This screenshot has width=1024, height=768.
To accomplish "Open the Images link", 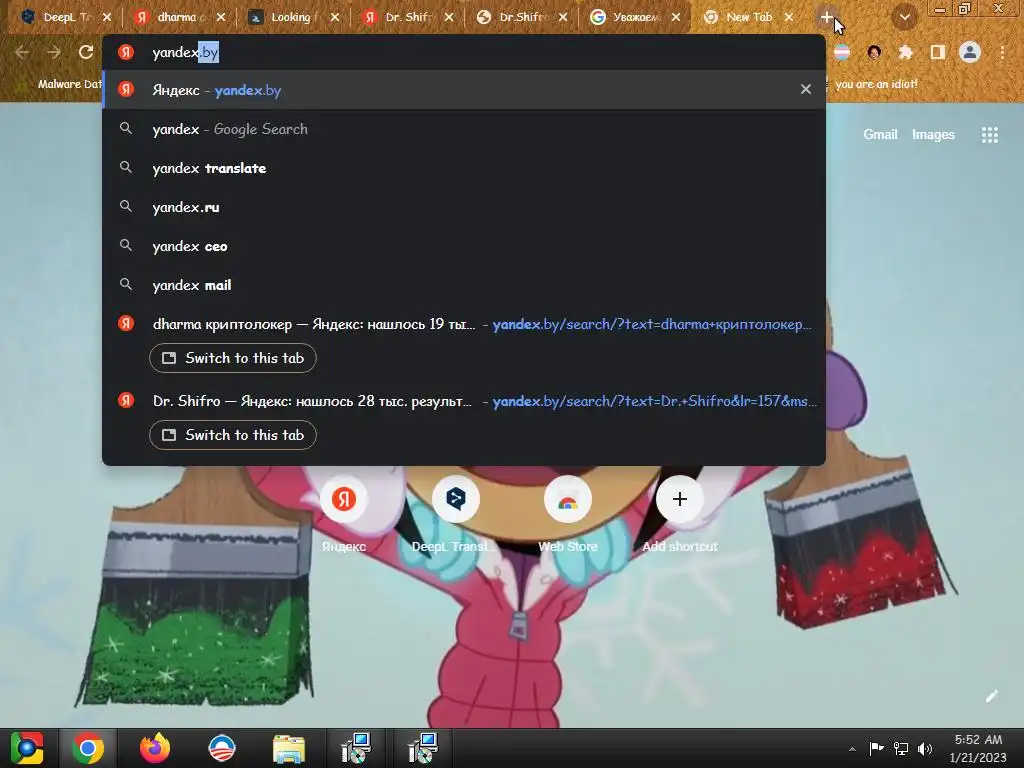I will click(x=933, y=135).
